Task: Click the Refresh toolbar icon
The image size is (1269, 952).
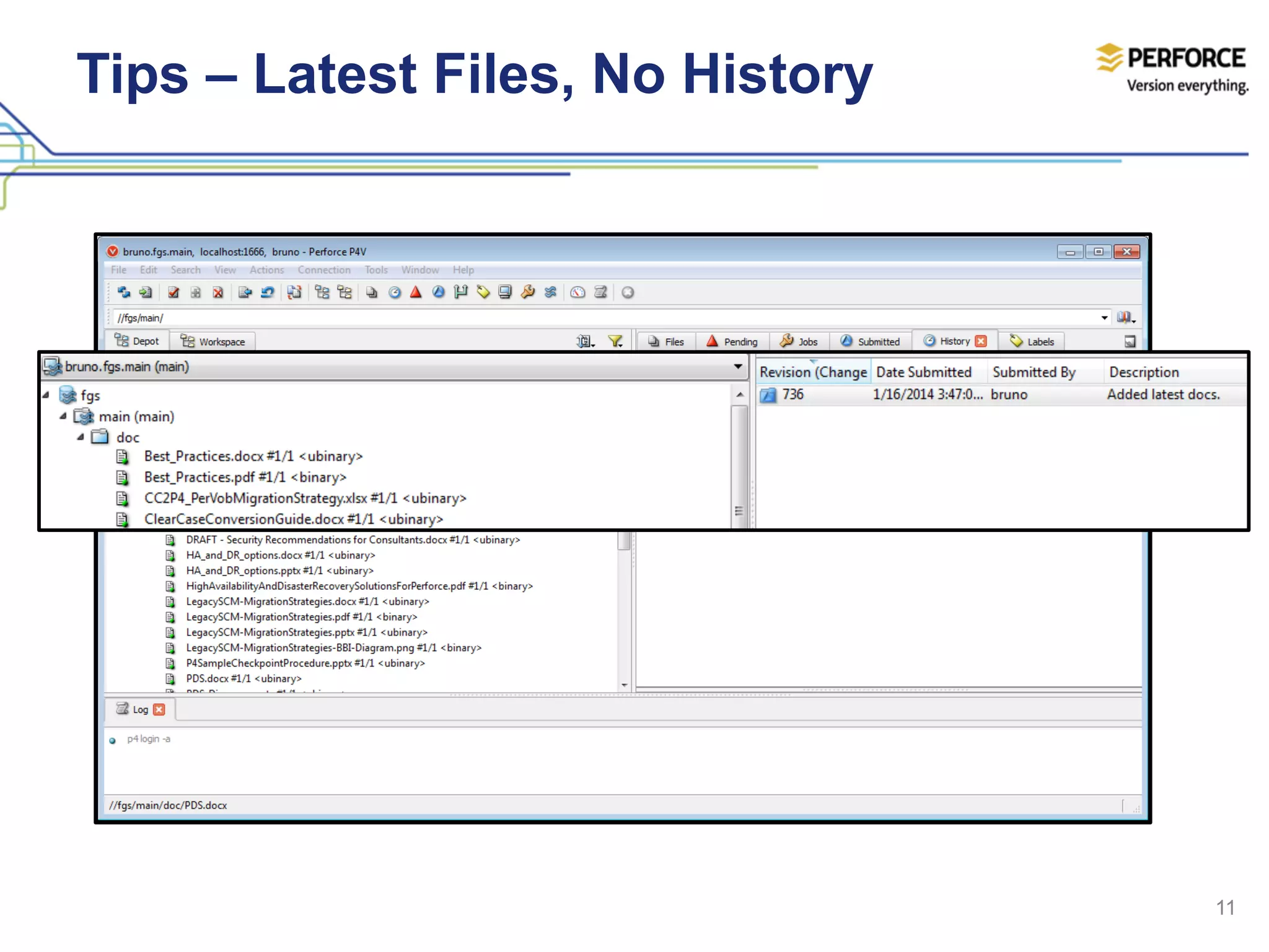Action: pyautogui.click(x=123, y=292)
